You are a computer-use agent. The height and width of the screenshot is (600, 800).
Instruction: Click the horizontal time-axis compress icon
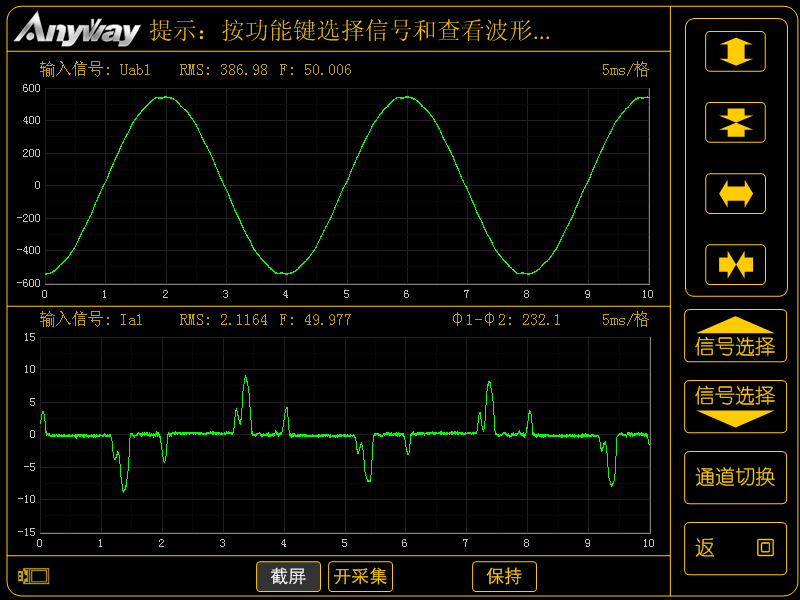pos(735,264)
